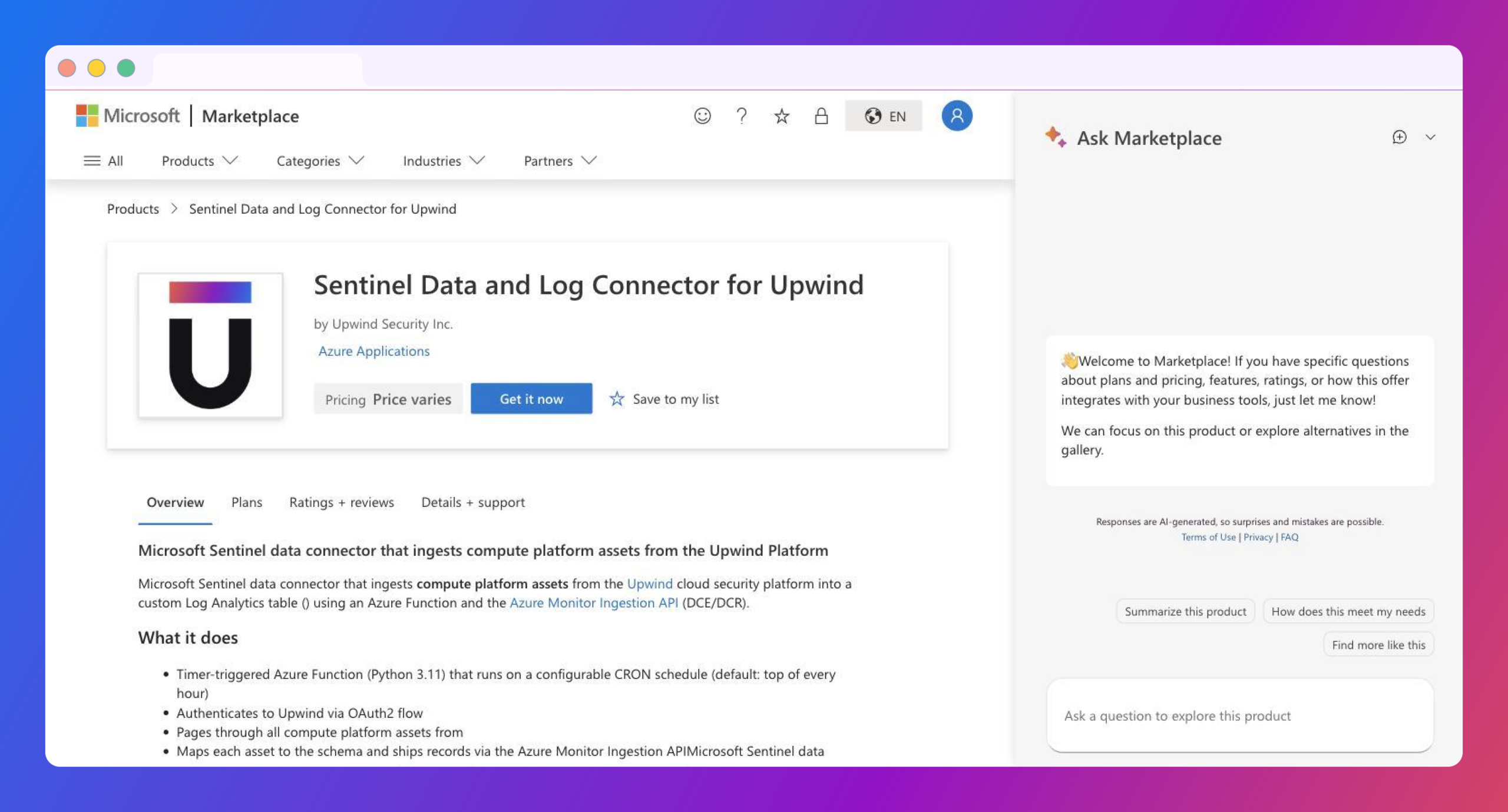The image size is (1508, 812).
Task: Go to Products breadcrumb link
Action: (133, 208)
